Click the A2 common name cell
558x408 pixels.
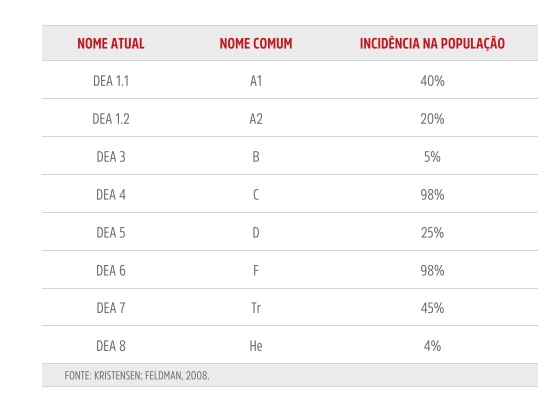(256, 119)
